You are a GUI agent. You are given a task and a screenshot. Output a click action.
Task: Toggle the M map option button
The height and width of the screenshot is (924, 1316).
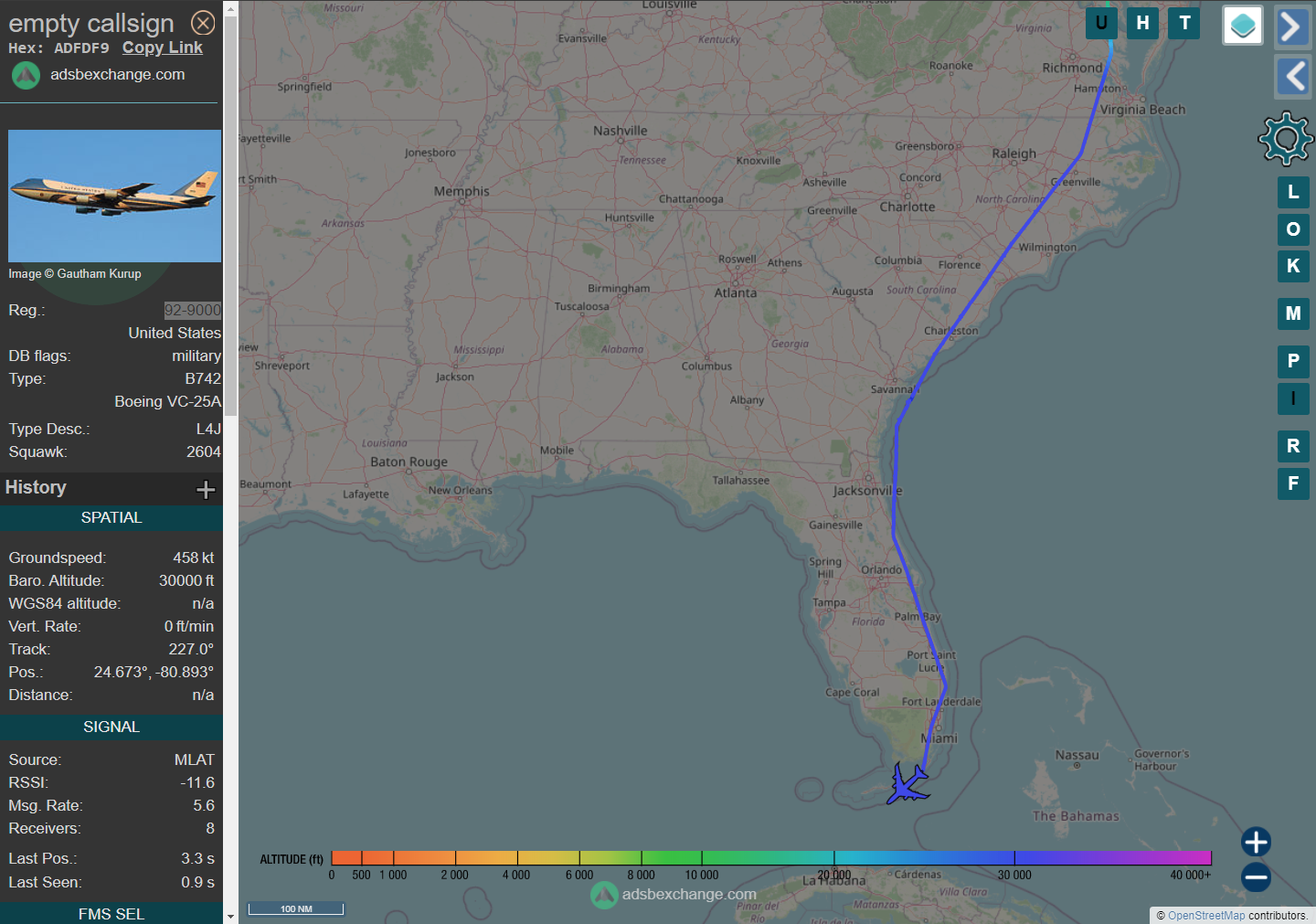(1293, 313)
